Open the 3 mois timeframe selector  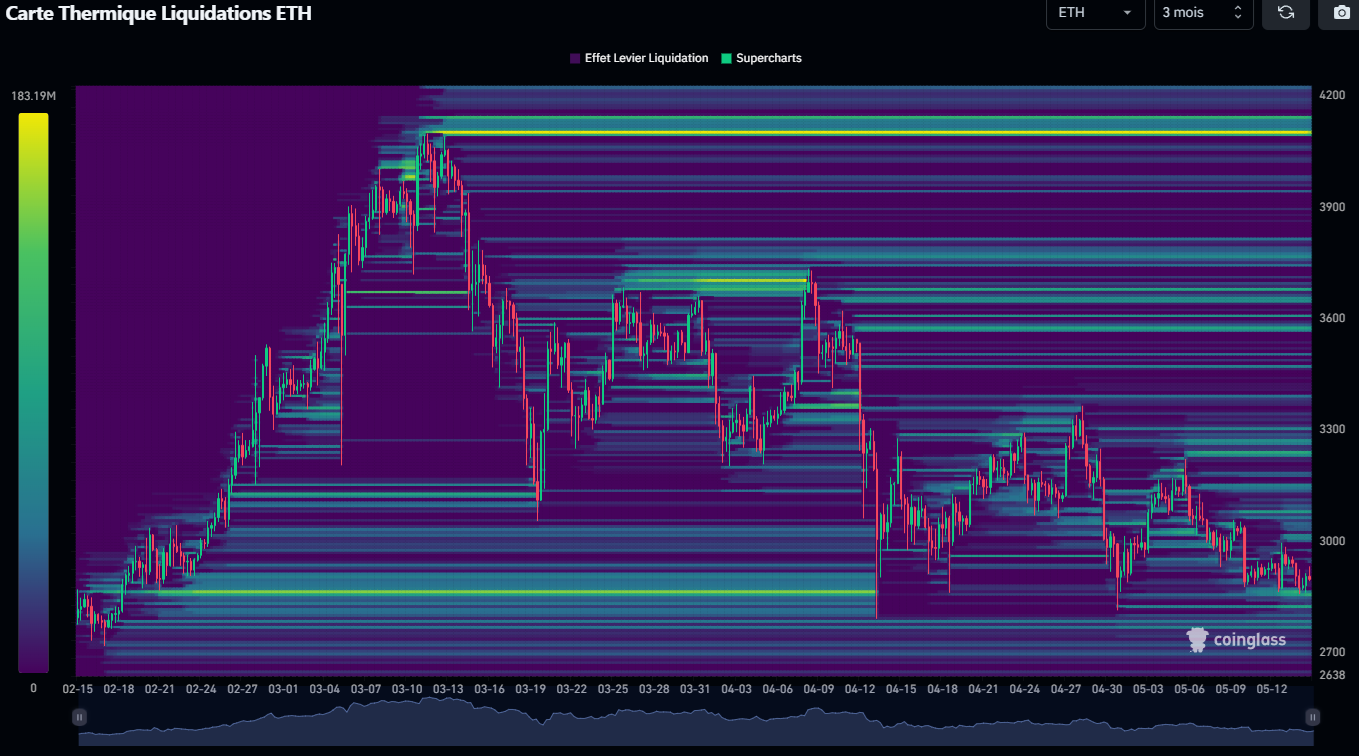pyautogui.click(x=1203, y=12)
